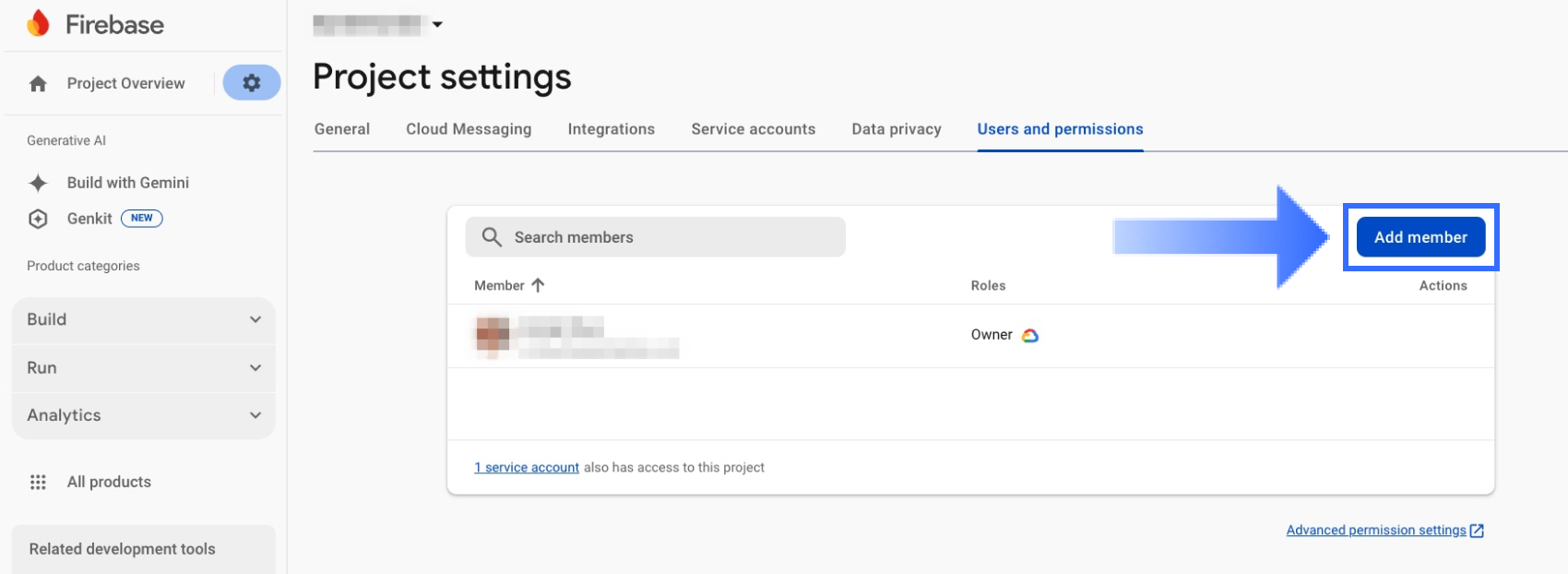Open the project selector dropdown arrow

[437, 25]
